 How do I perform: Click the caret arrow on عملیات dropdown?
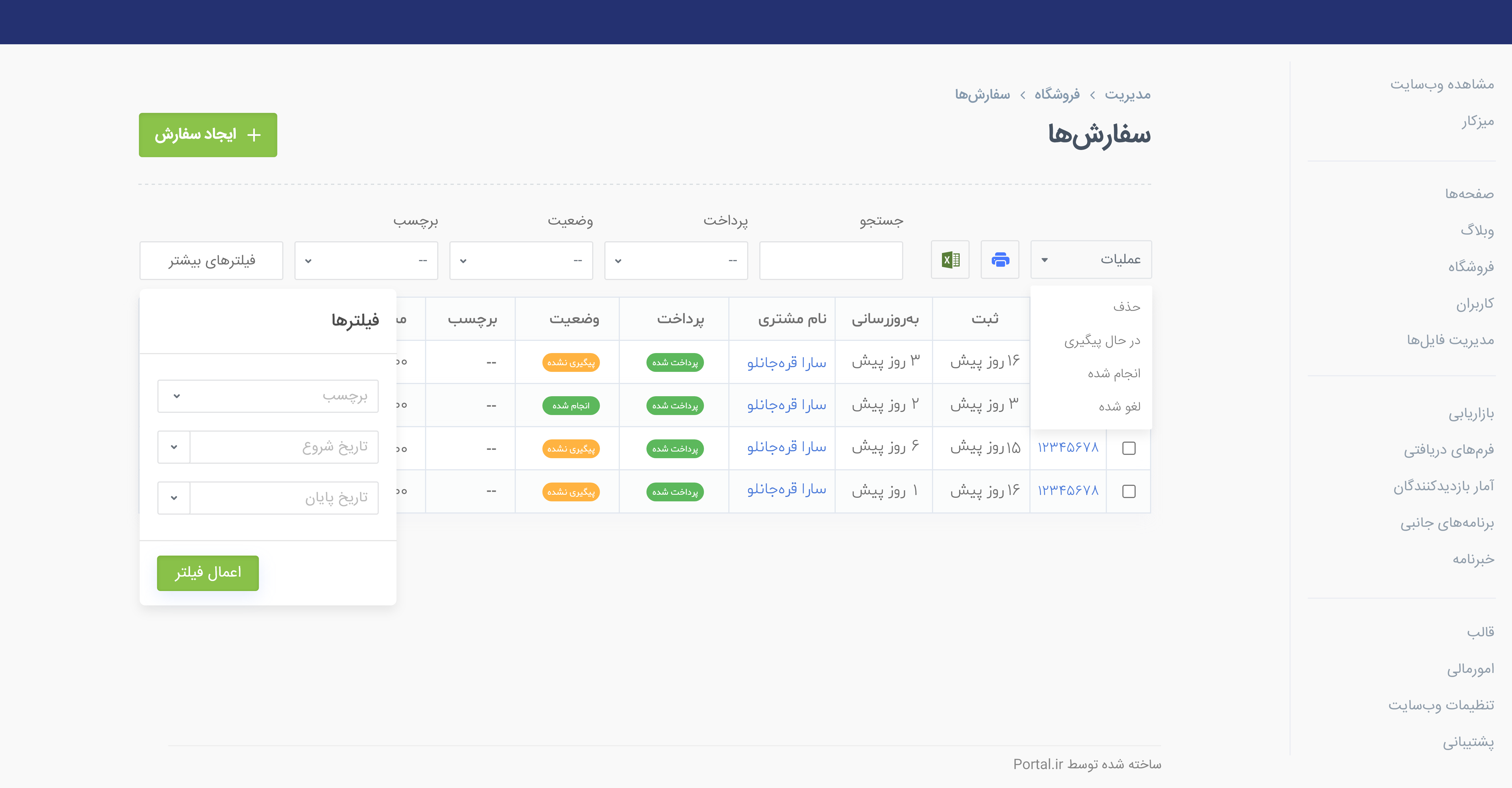(x=1044, y=259)
